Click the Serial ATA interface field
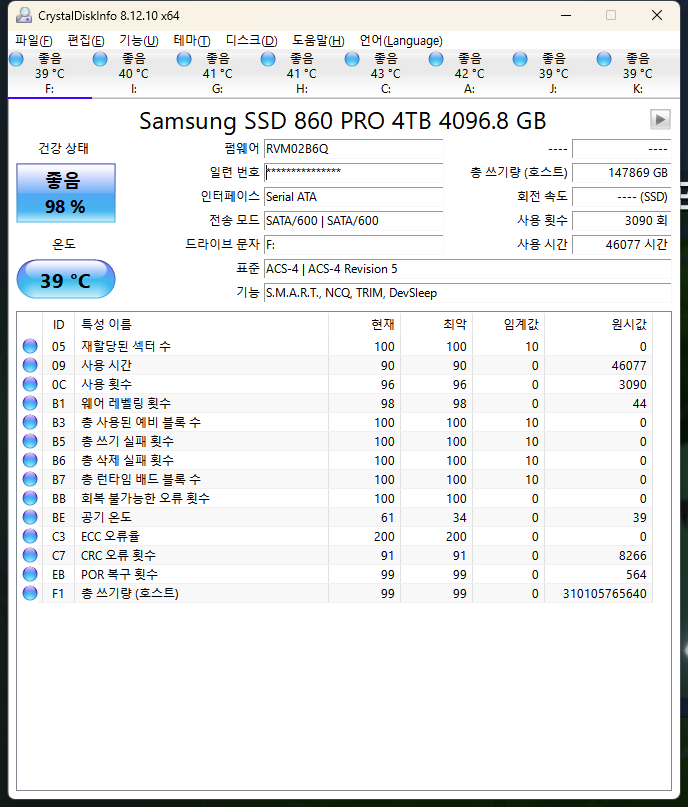Screen dimensions: 688x807 [x=354, y=197]
